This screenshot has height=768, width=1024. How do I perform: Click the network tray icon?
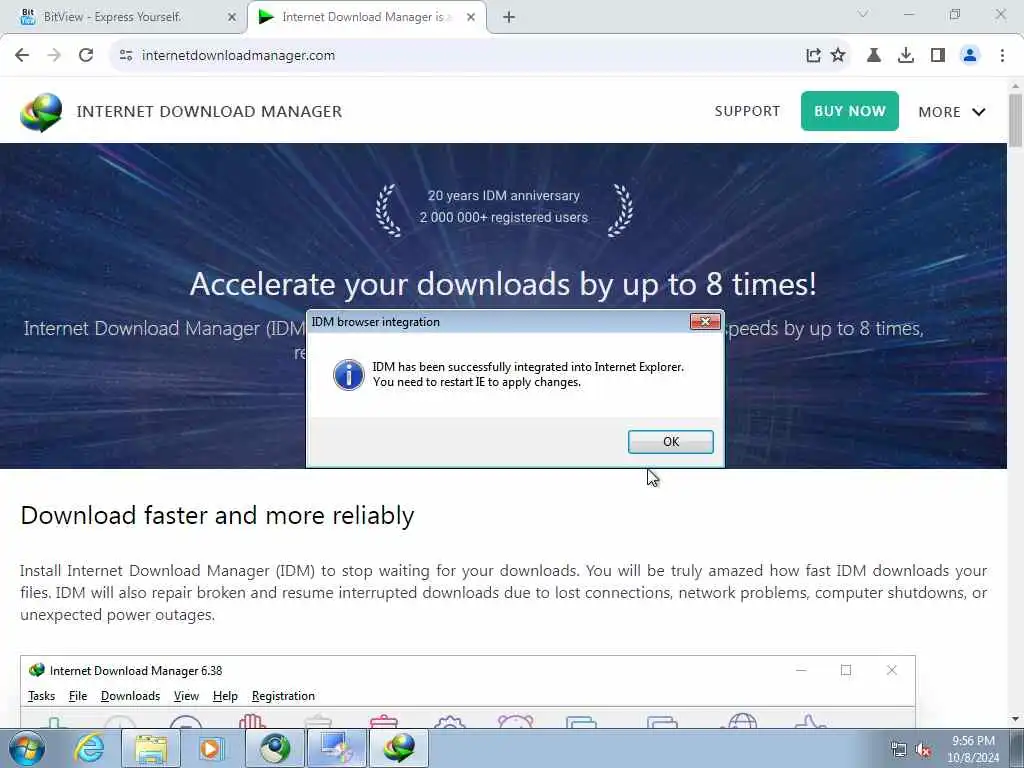tap(899, 750)
